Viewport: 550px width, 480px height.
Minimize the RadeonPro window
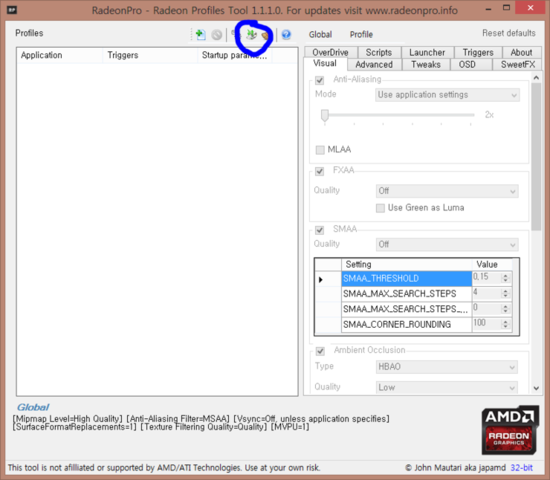(488, 8)
